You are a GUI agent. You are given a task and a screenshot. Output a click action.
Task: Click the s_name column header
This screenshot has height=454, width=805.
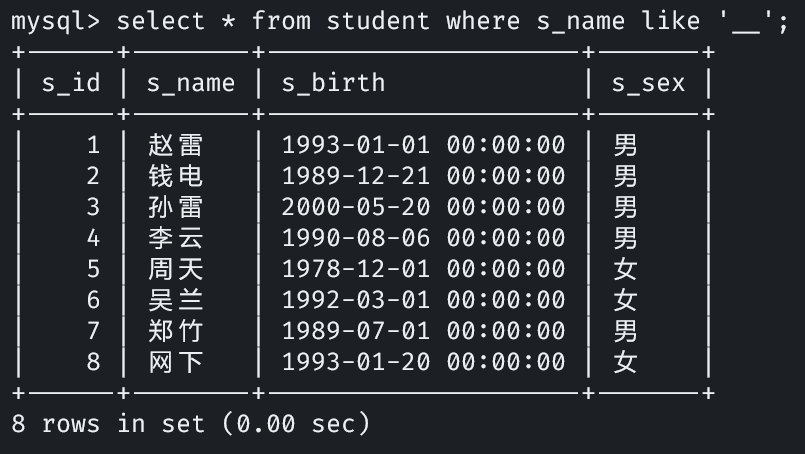(x=191, y=83)
